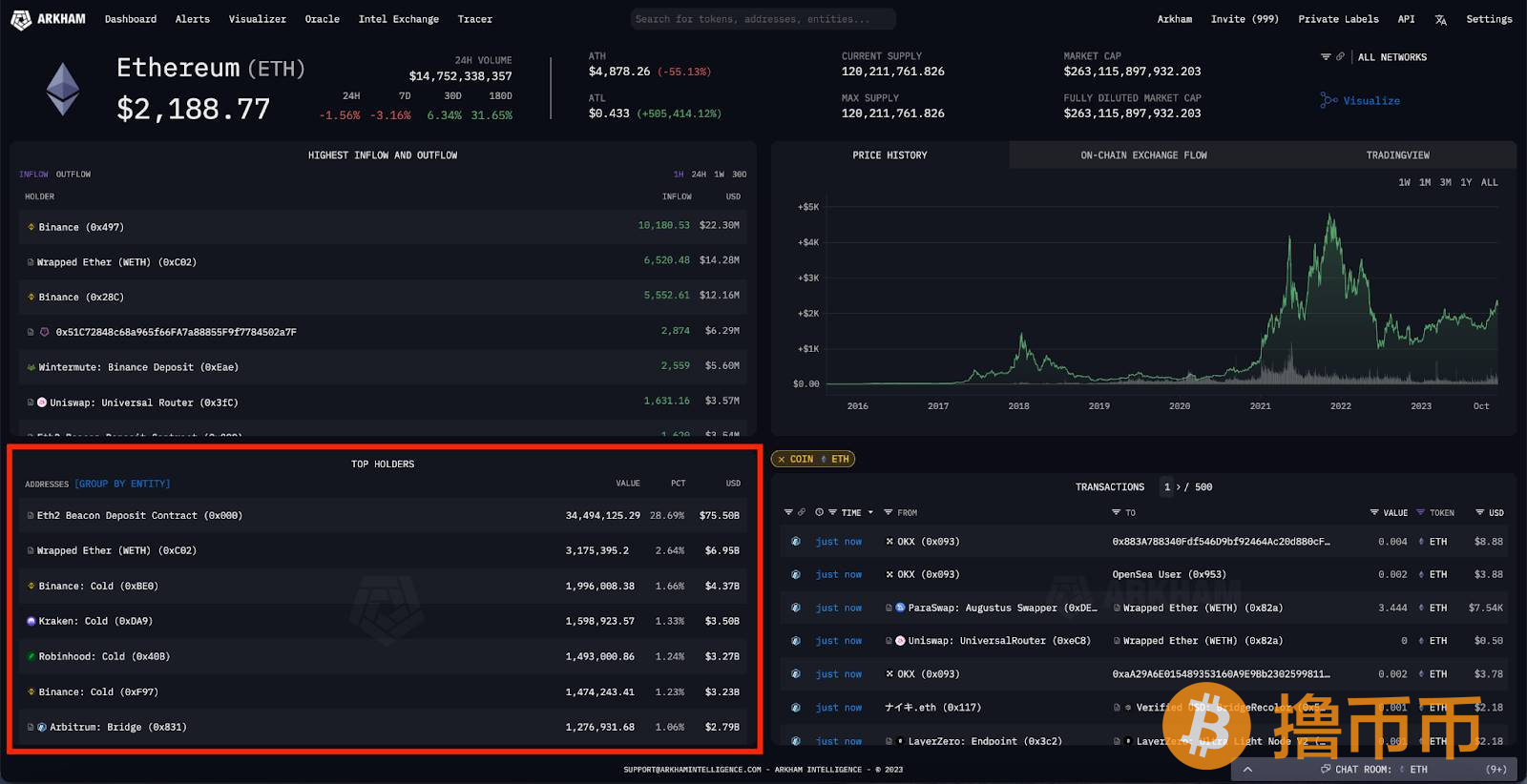Image resolution: width=1527 pixels, height=784 pixels.
Task: Click the Arkham logo in the header
Action: pos(48,19)
